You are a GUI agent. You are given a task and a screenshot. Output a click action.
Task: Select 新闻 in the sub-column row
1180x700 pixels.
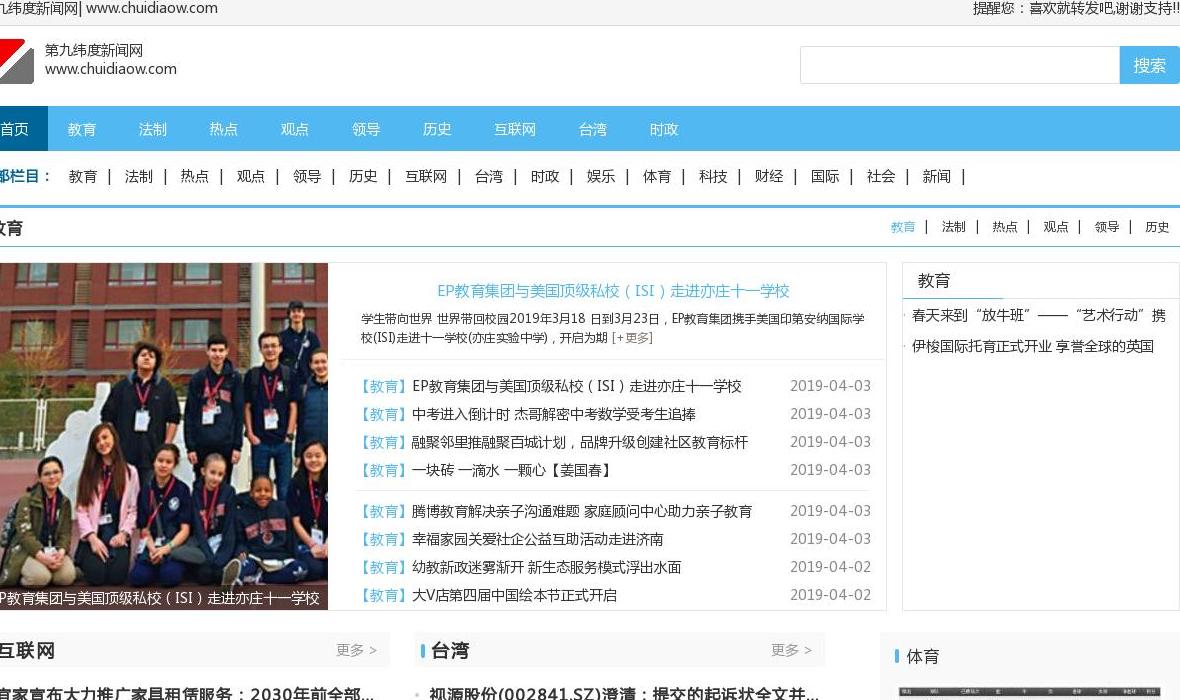point(936,176)
